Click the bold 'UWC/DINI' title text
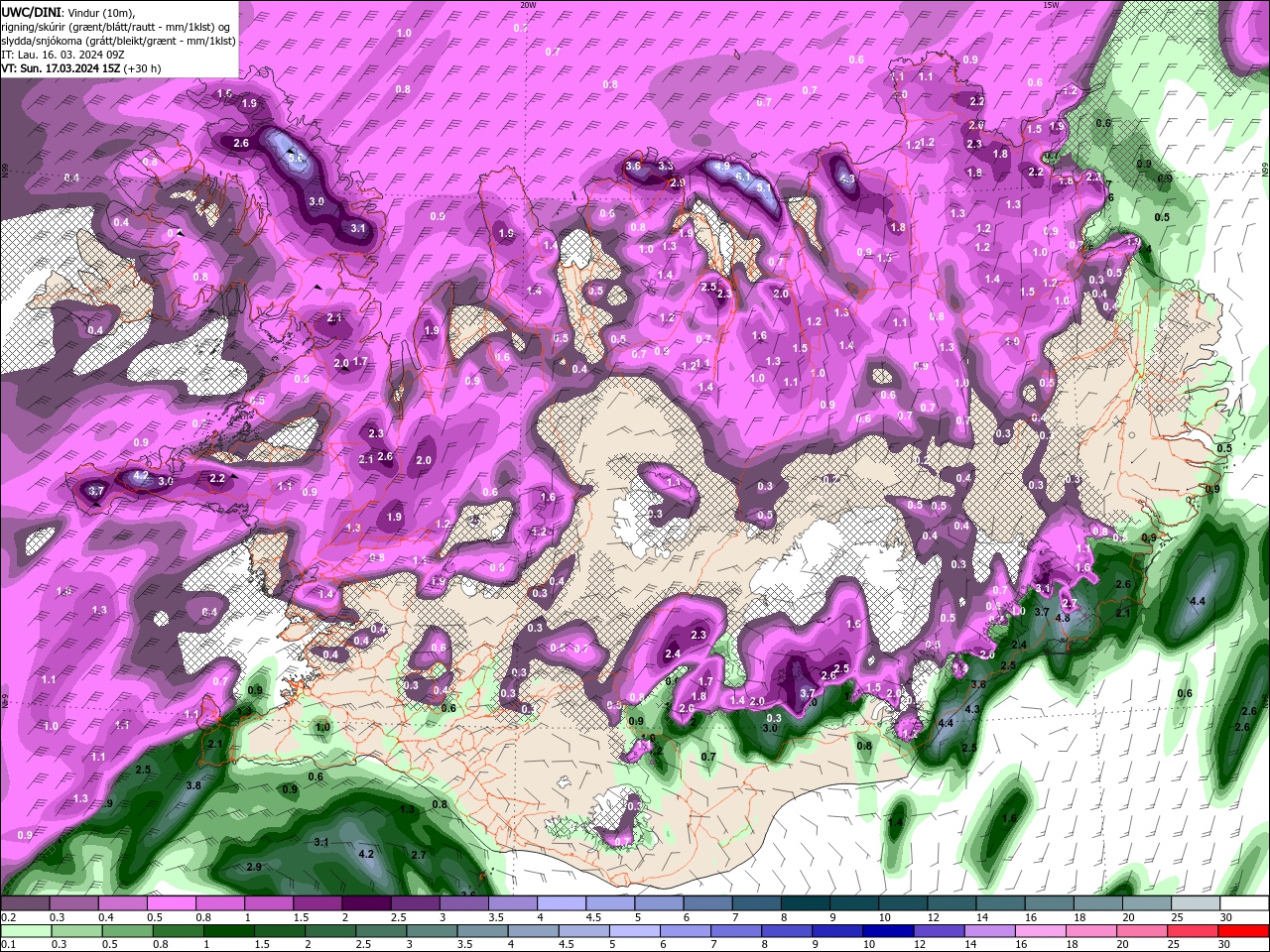Screen dimensions: 1270x952 click(x=31, y=11)
